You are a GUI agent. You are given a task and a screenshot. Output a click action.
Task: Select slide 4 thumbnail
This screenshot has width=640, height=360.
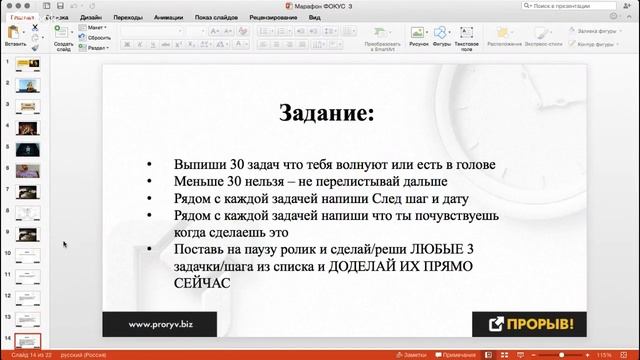[28, 128]
